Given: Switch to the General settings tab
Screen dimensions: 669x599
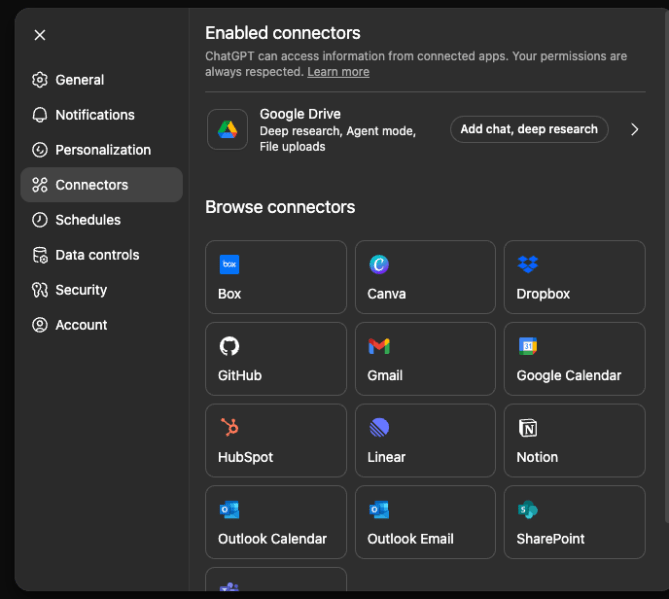Looking at the screenshot, I should (79, 80).
